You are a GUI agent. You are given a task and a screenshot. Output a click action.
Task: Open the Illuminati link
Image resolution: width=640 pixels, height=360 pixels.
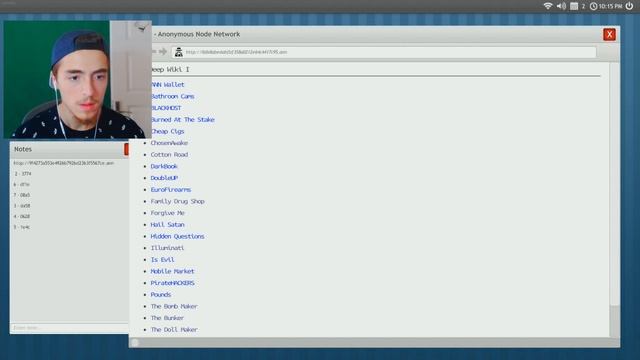[167, 248]
